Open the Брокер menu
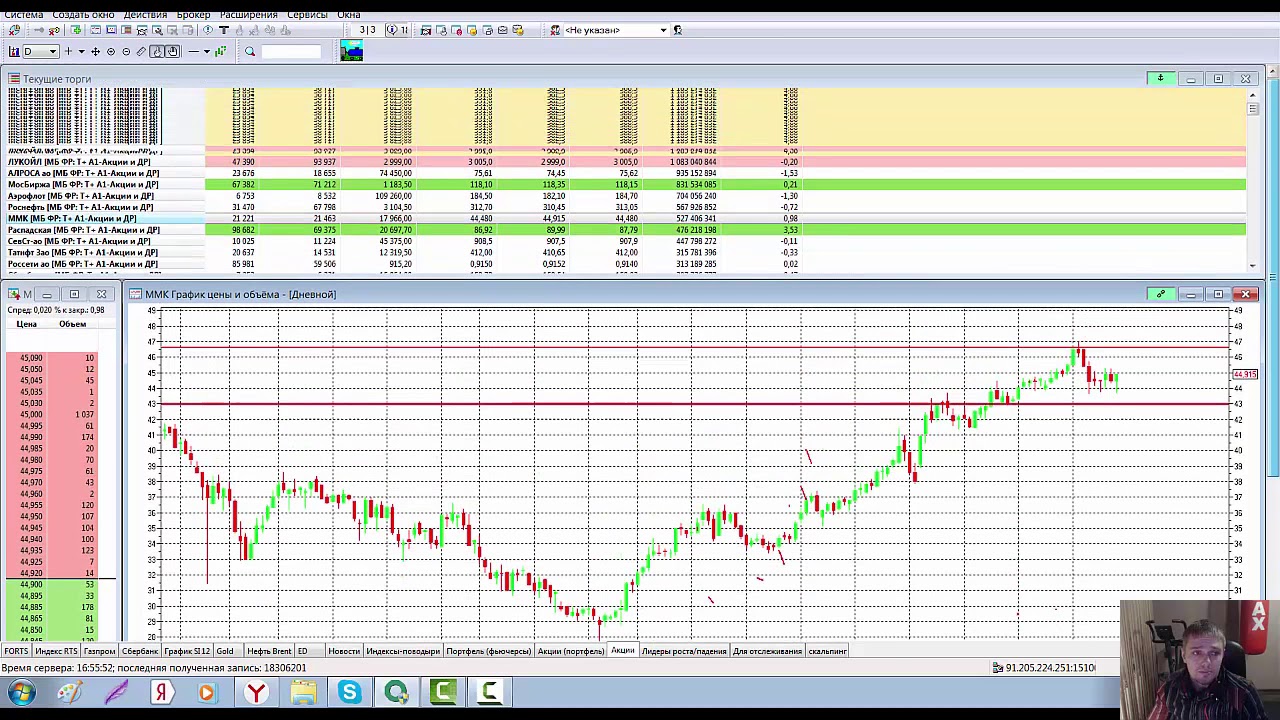Screen dimensions: 1280x720 [x=194, y=14]
